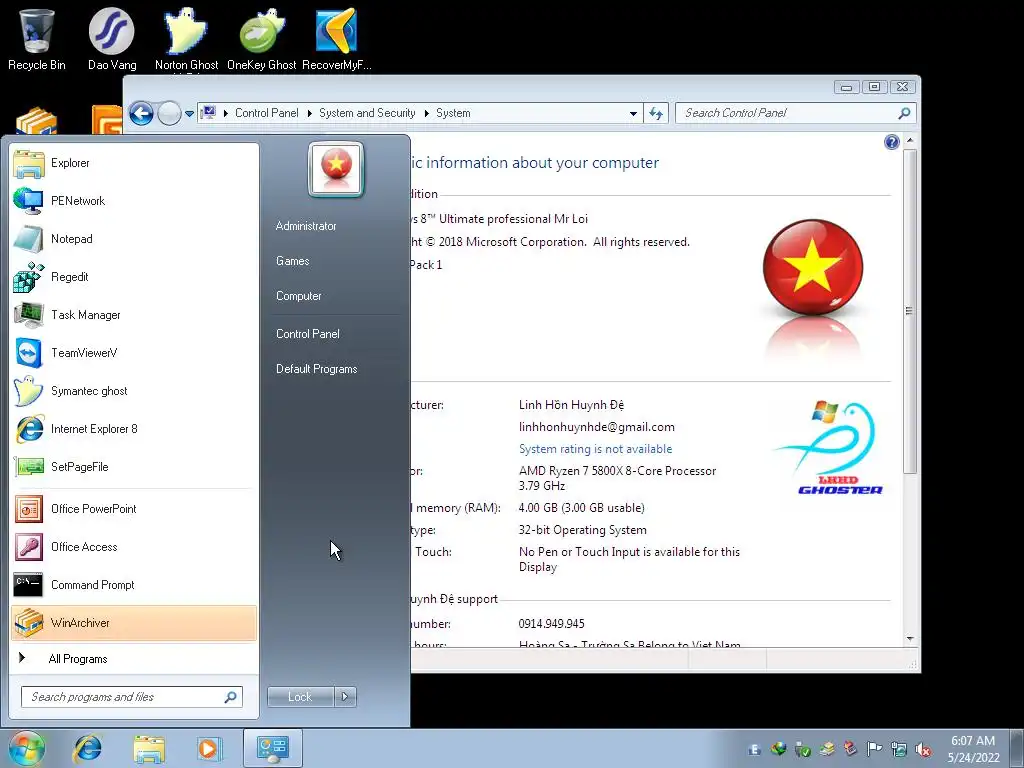Open the arrow menu next to Lock

pyautogui.click(x=345, y=697)
